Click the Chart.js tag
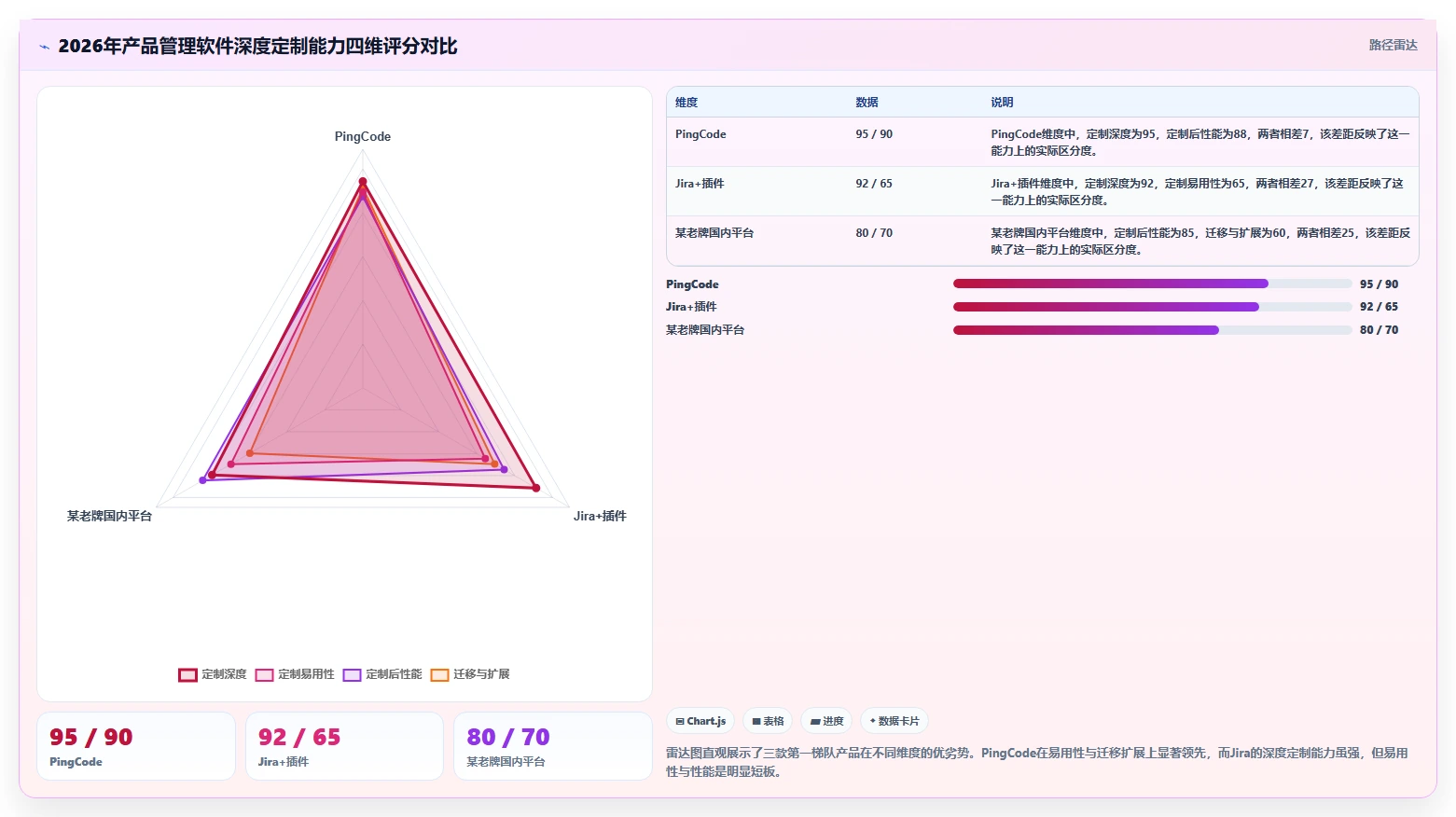The height and width of the screenshot is (817, 1456). (700, 721)
